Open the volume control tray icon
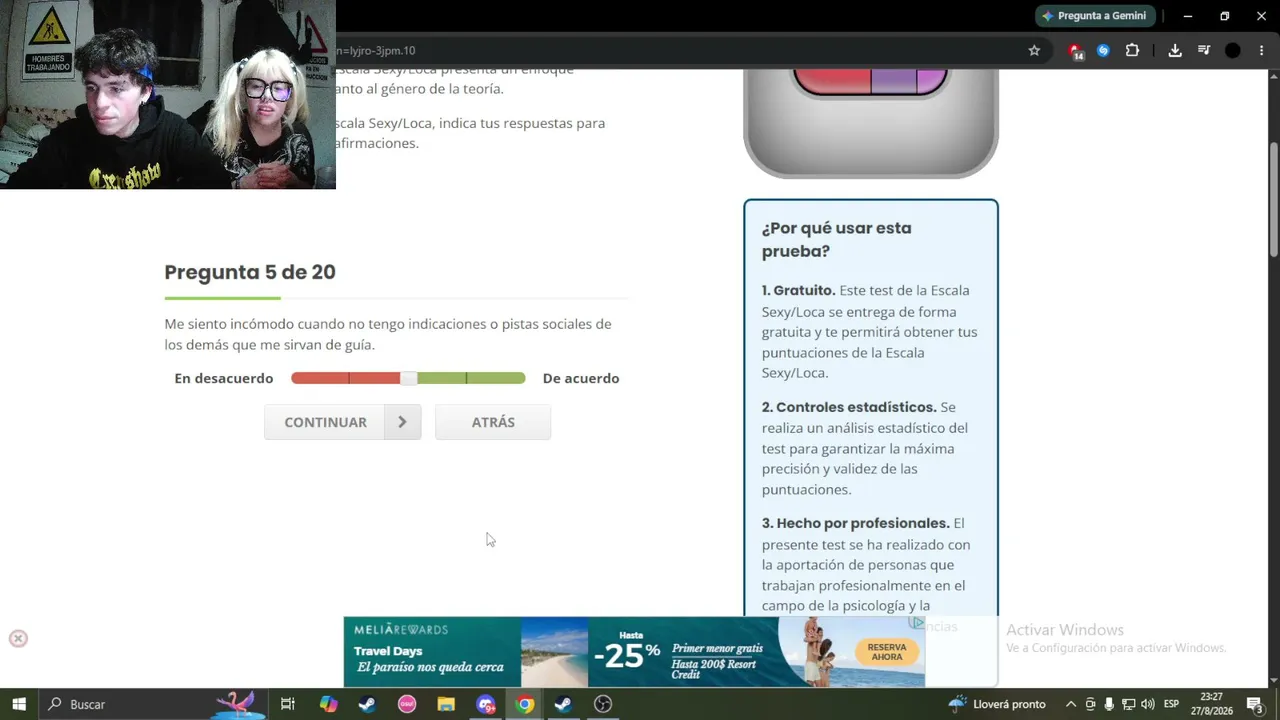 pos(1147,704)
